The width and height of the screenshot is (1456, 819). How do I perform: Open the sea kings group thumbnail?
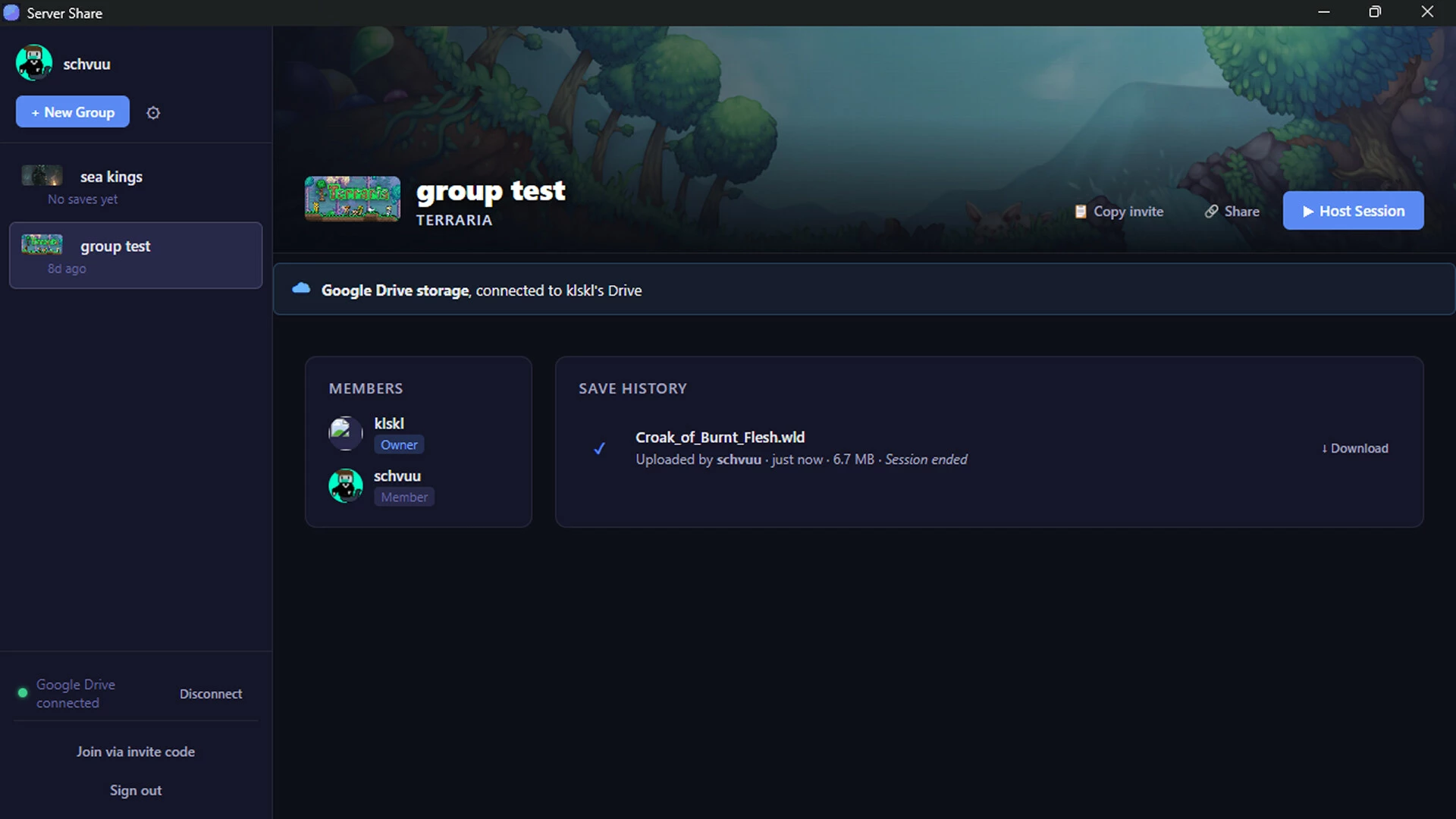tap(42, 176)
